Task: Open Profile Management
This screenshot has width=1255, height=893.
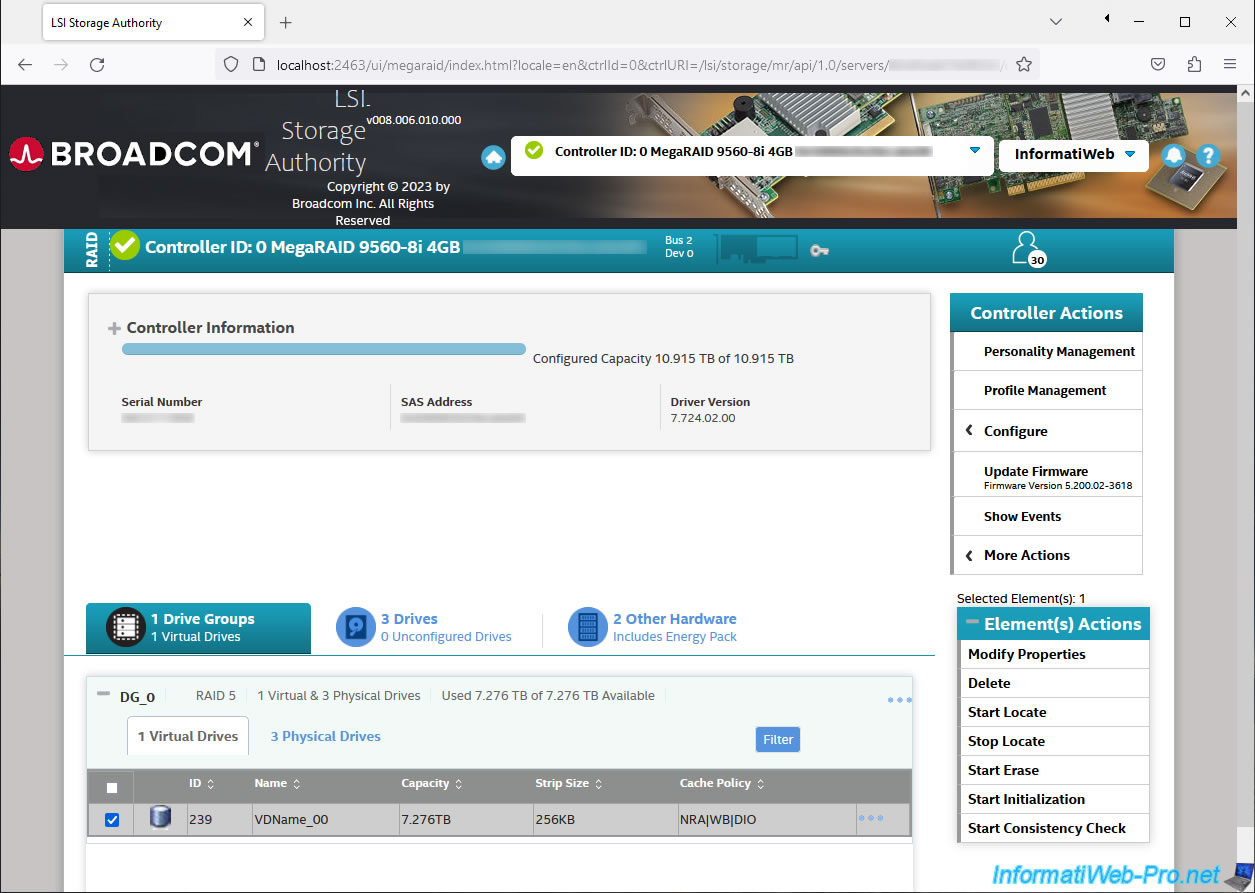Action: click(1048, 390)
